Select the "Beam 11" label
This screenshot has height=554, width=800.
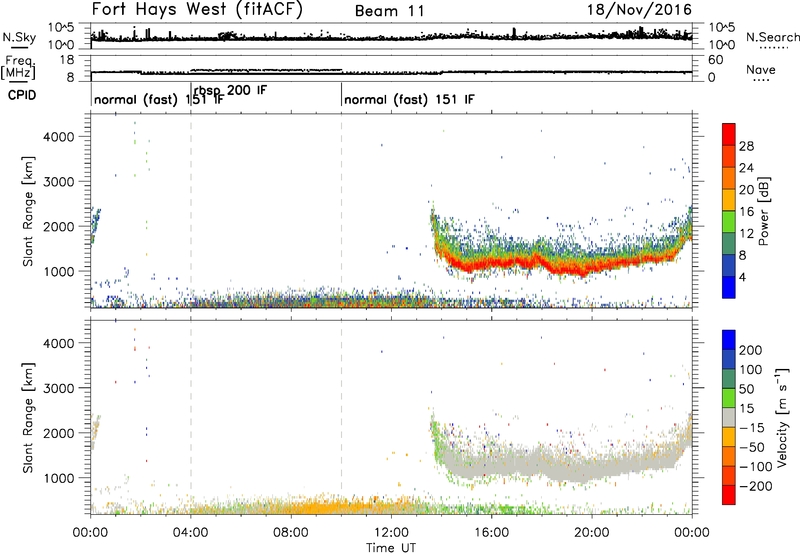click(x=390, y=11)
